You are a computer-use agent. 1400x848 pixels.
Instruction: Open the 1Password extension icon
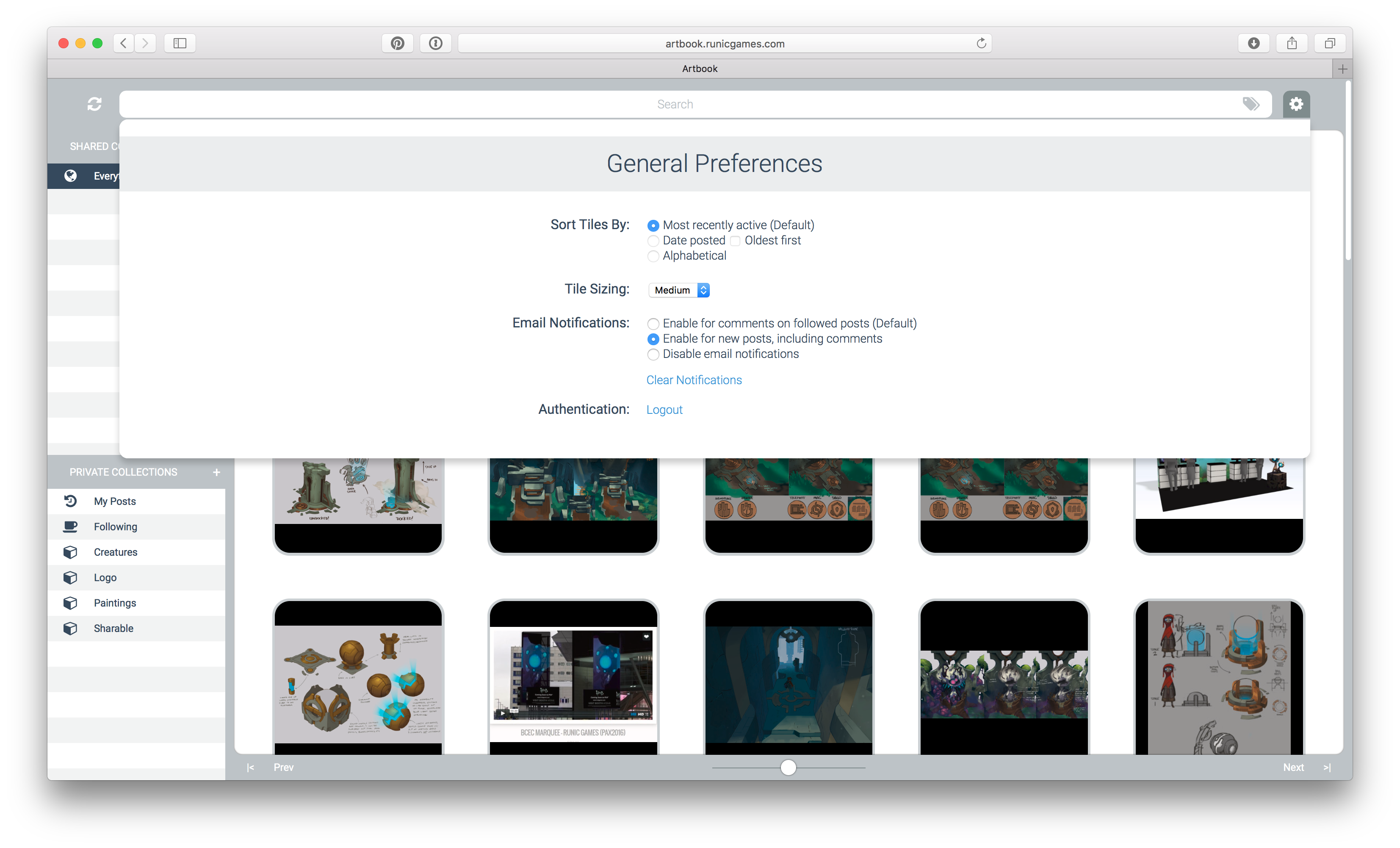click(x=436, y=43)
